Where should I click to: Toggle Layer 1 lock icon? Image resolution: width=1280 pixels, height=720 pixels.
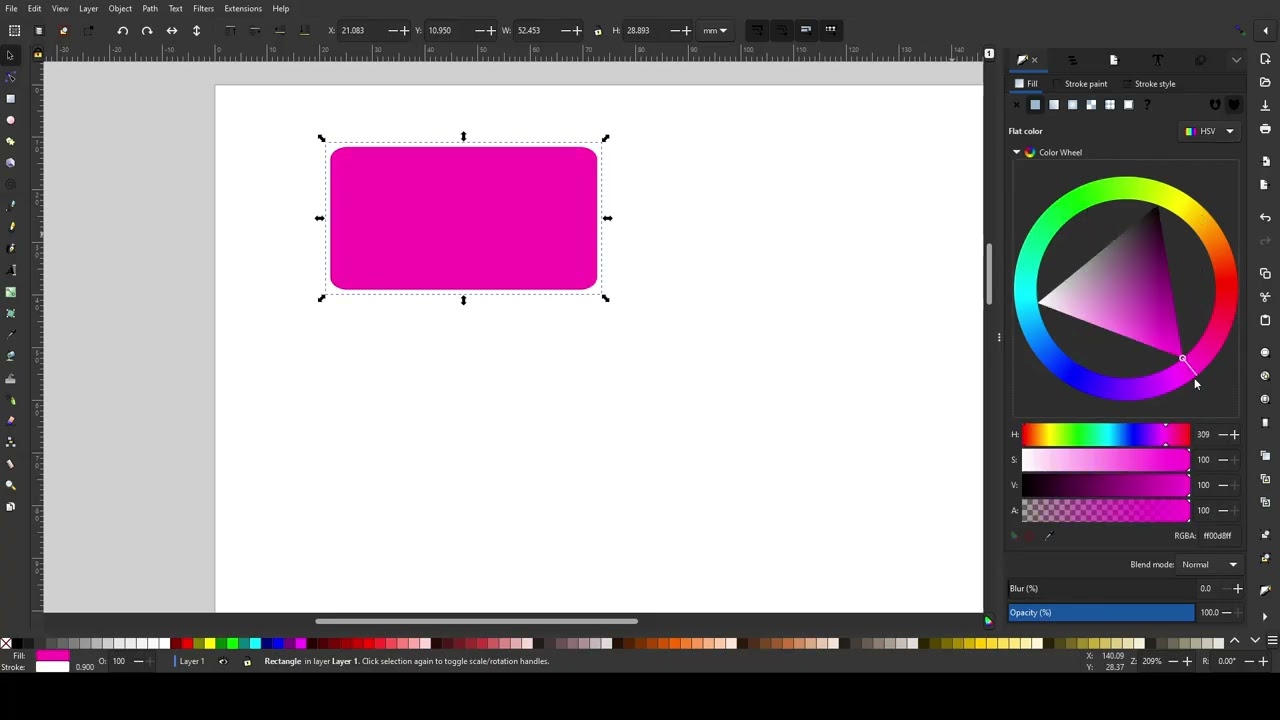tap(247, 661)
